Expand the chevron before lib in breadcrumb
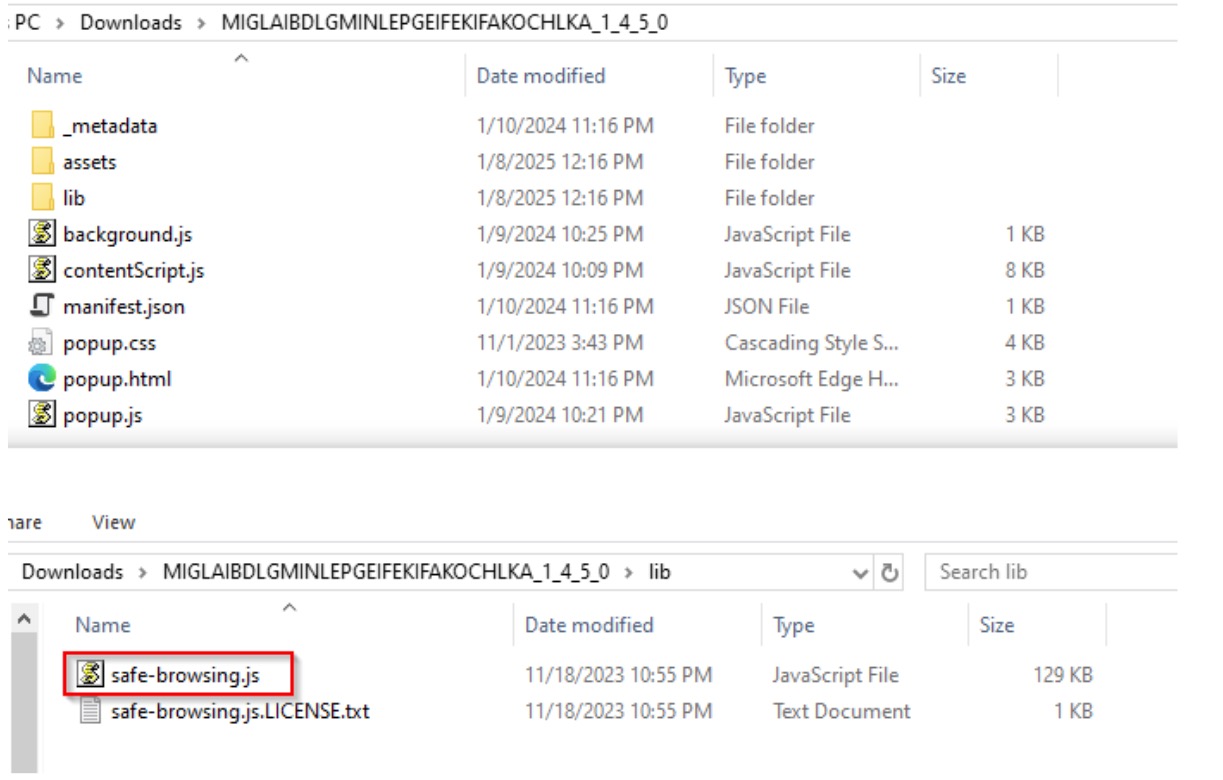Image resolution: width=1223 pixels, height=780 pixels. click(x=630, y=572)
